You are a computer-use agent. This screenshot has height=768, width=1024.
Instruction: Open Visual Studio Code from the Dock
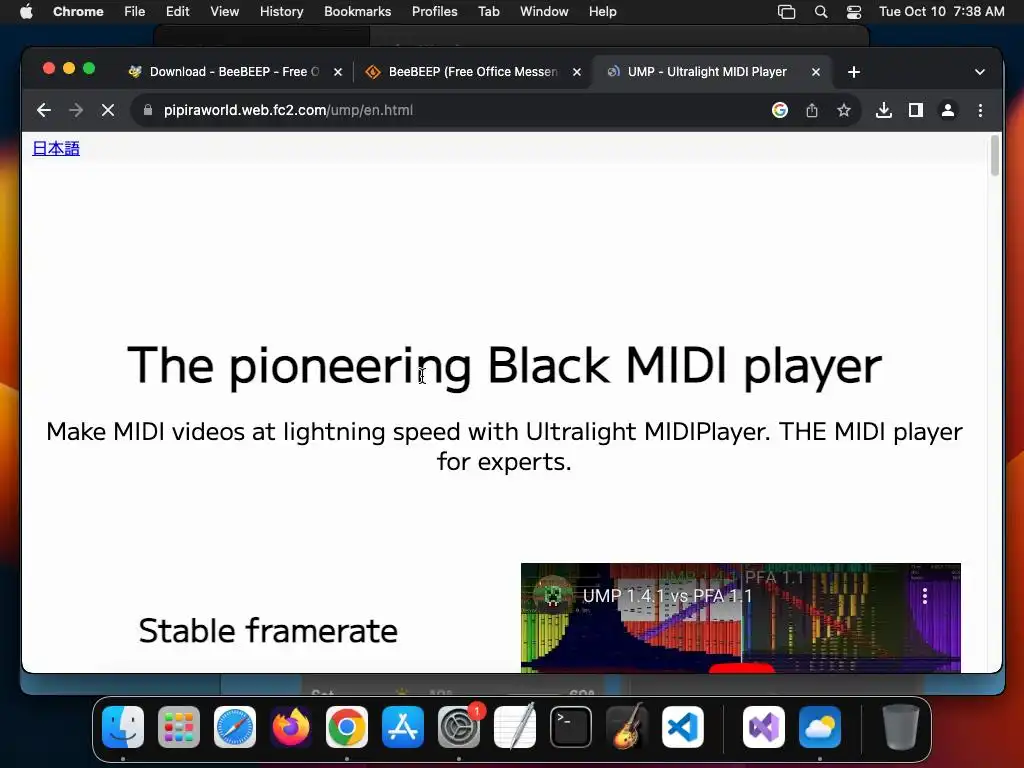682,727
